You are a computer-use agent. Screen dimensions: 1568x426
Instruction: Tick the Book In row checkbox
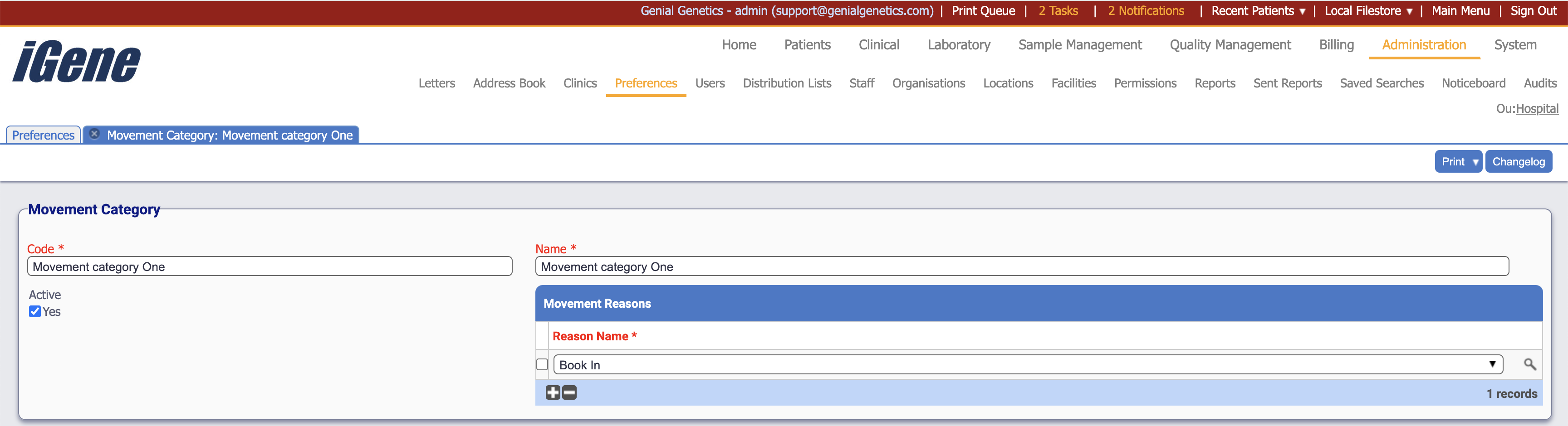542,365
